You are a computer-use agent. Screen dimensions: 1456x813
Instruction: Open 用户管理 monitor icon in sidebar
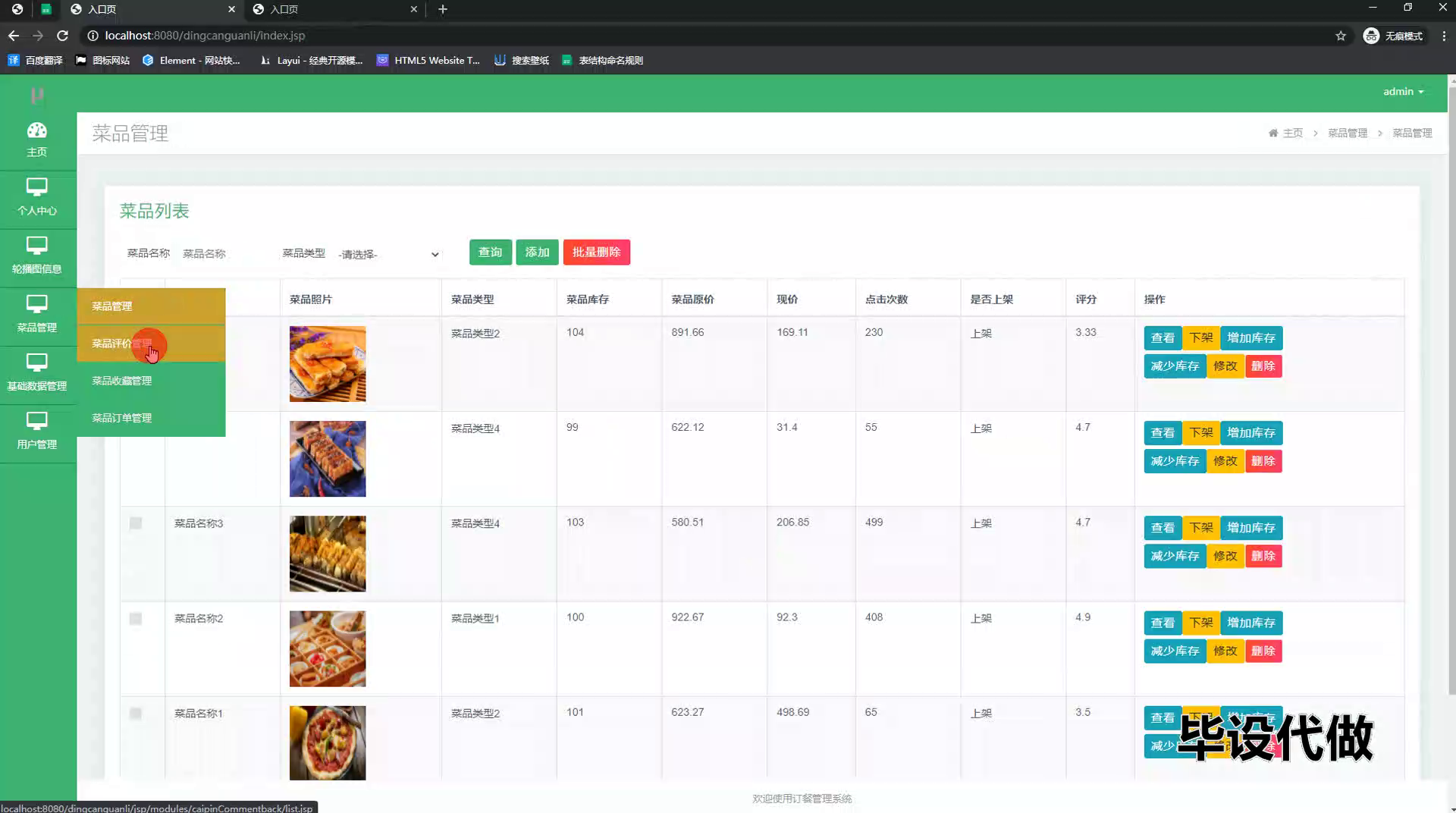(x=36, y=421)
